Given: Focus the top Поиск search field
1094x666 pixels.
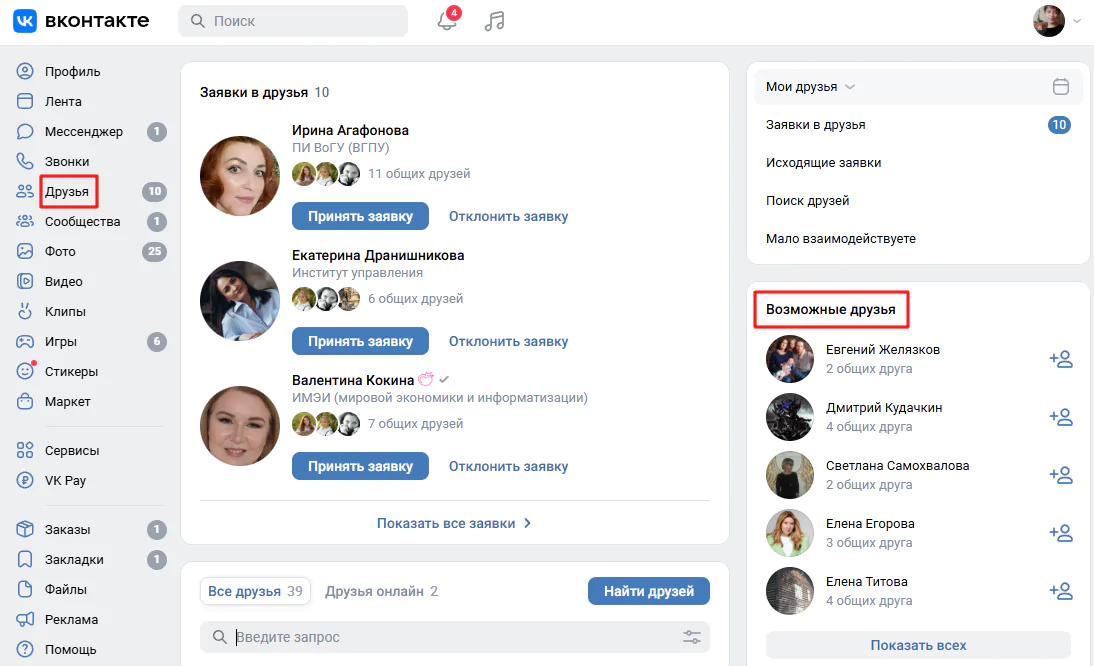Looking at the screenshot, I should click(x=293, y=21).
